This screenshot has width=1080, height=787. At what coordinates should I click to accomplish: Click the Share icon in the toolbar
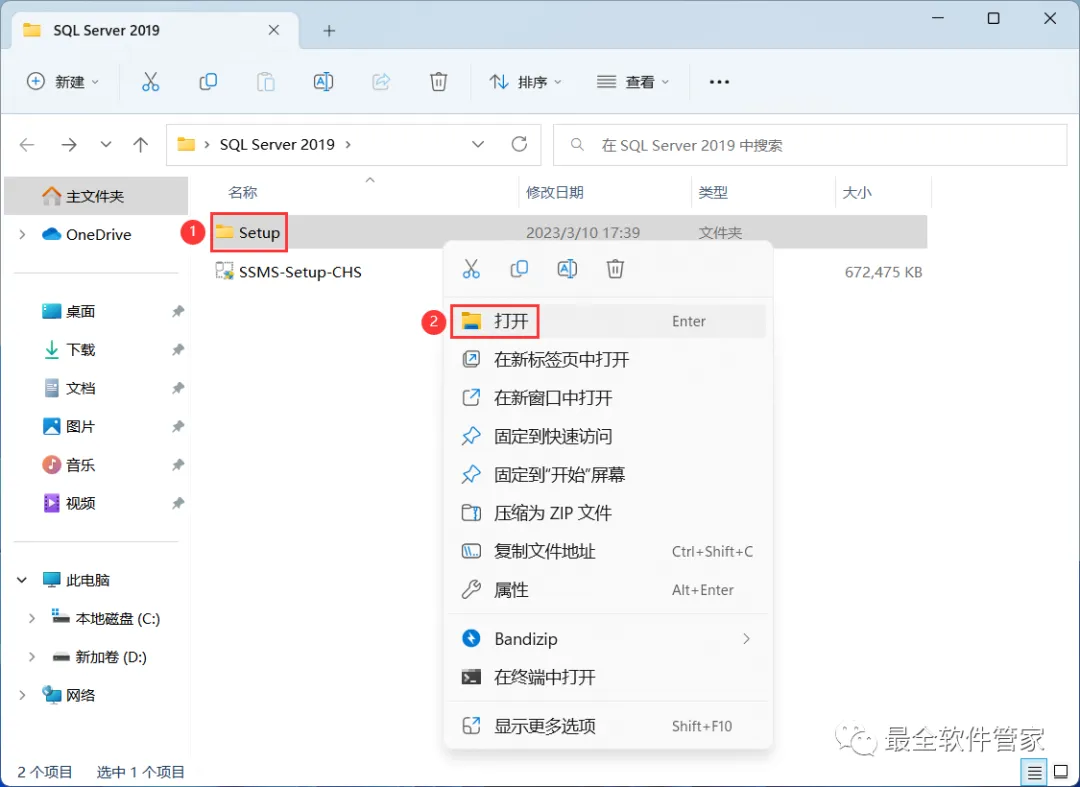(381, 82)
